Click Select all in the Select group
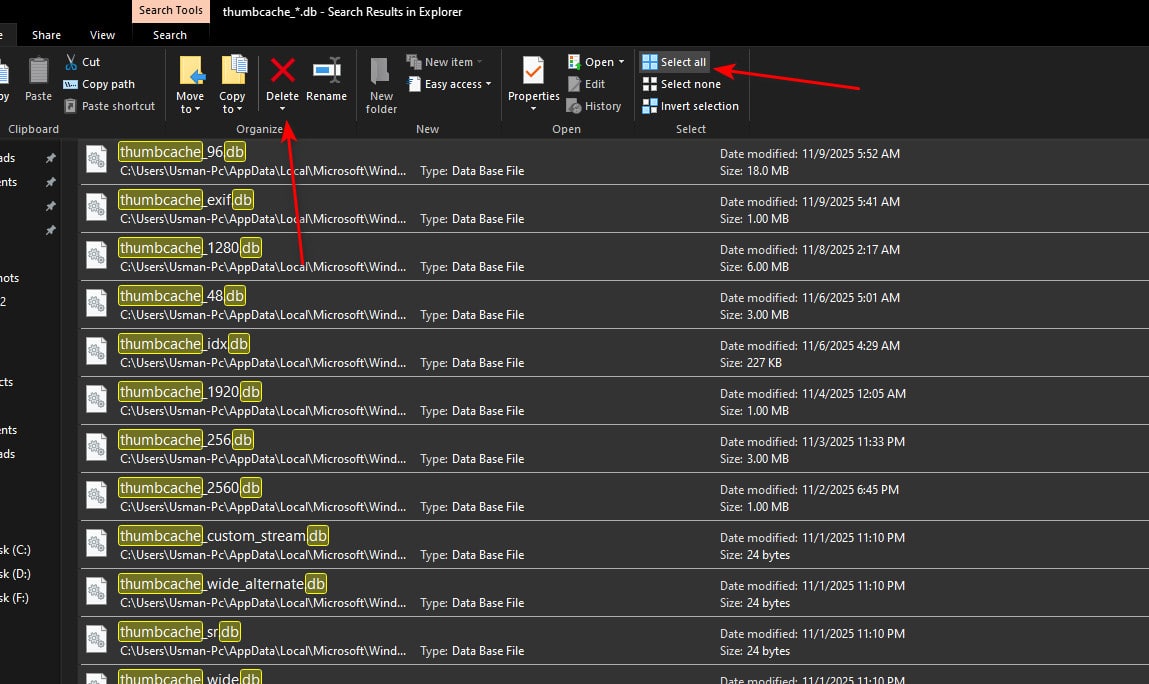 674,62
